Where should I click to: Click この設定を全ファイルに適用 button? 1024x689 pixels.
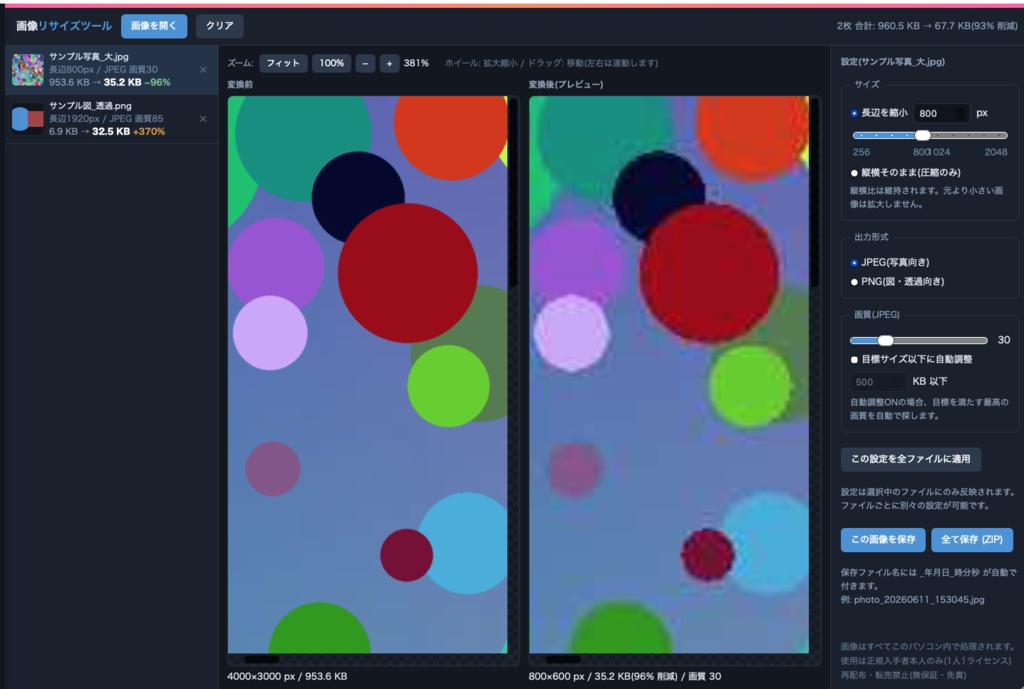910,459
